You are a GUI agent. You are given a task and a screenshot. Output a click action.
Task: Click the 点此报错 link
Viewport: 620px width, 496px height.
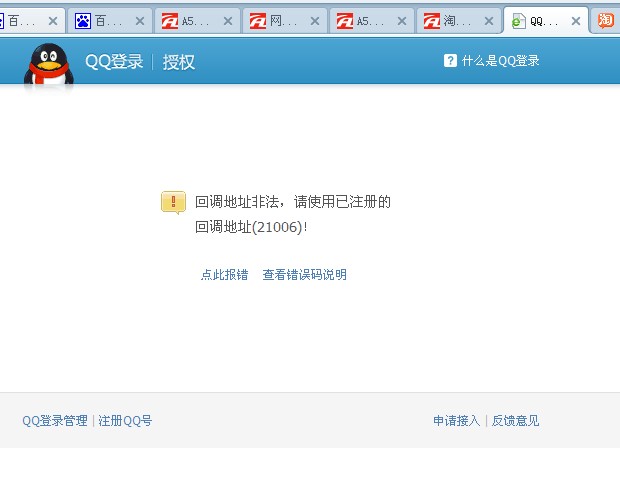(225, 275)
